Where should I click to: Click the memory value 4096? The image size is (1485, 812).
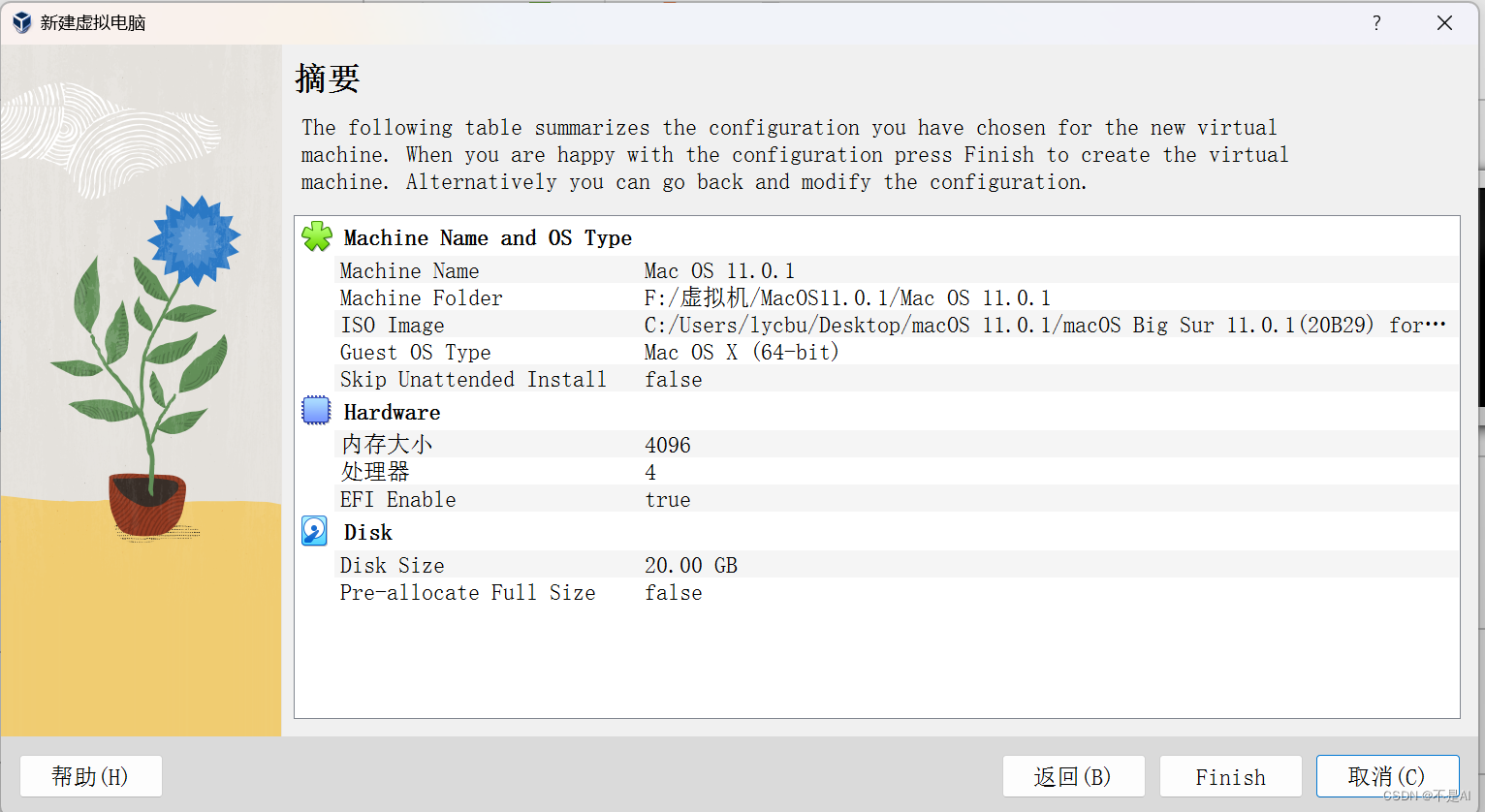(668, 446)
